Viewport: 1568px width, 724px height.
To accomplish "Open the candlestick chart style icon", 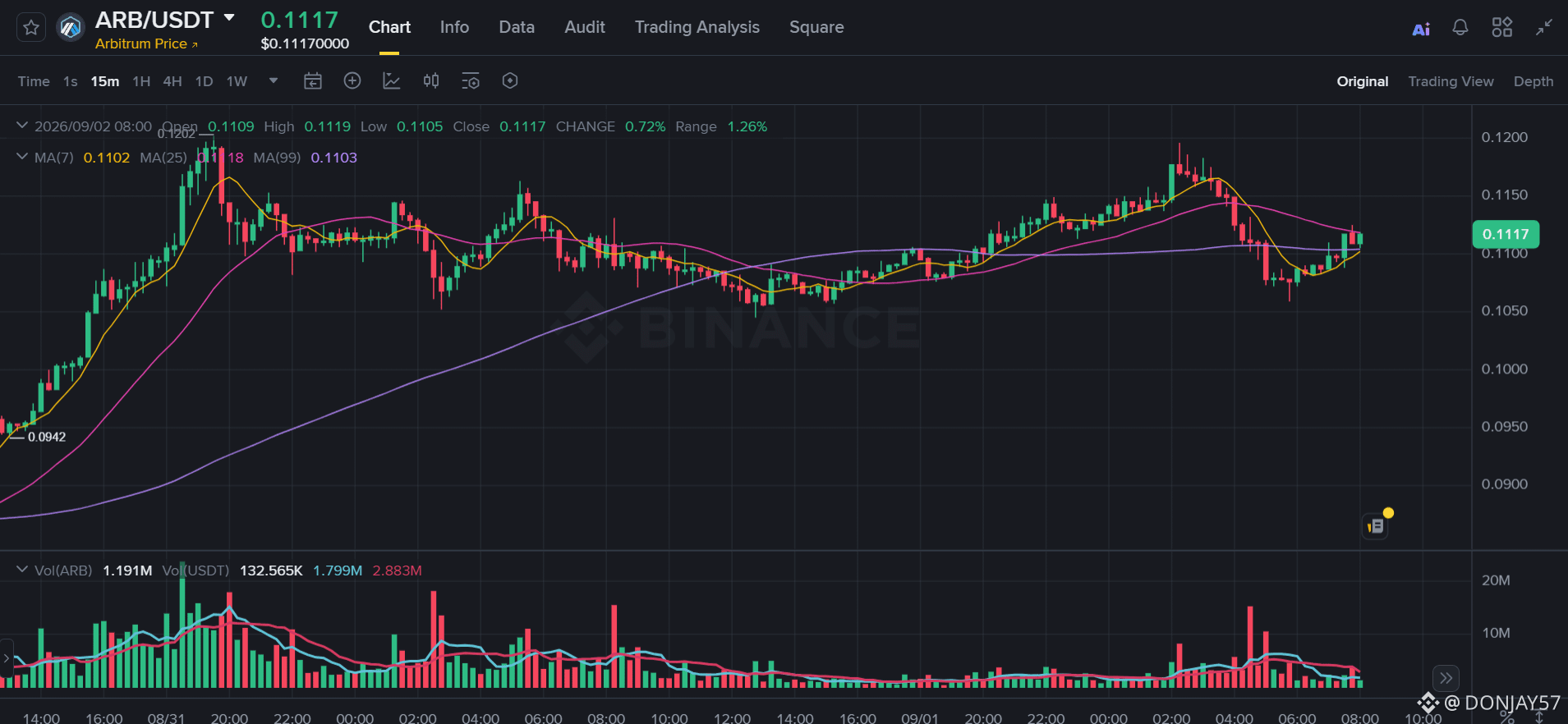I will coord(431,80).
